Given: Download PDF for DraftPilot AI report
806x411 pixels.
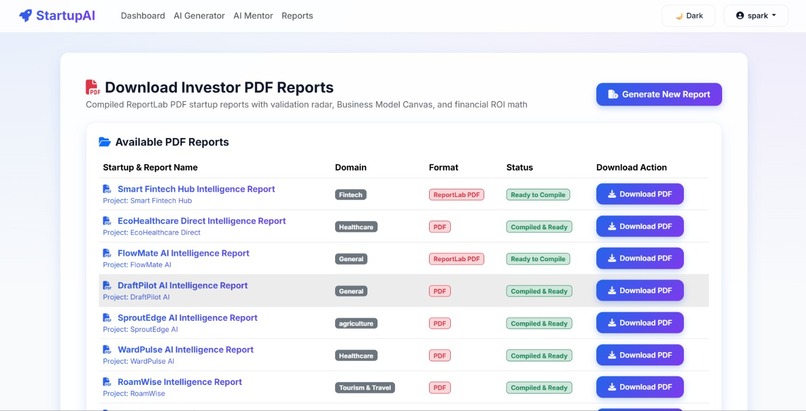Looking at the screenshot, I should [x=640, y=291].
